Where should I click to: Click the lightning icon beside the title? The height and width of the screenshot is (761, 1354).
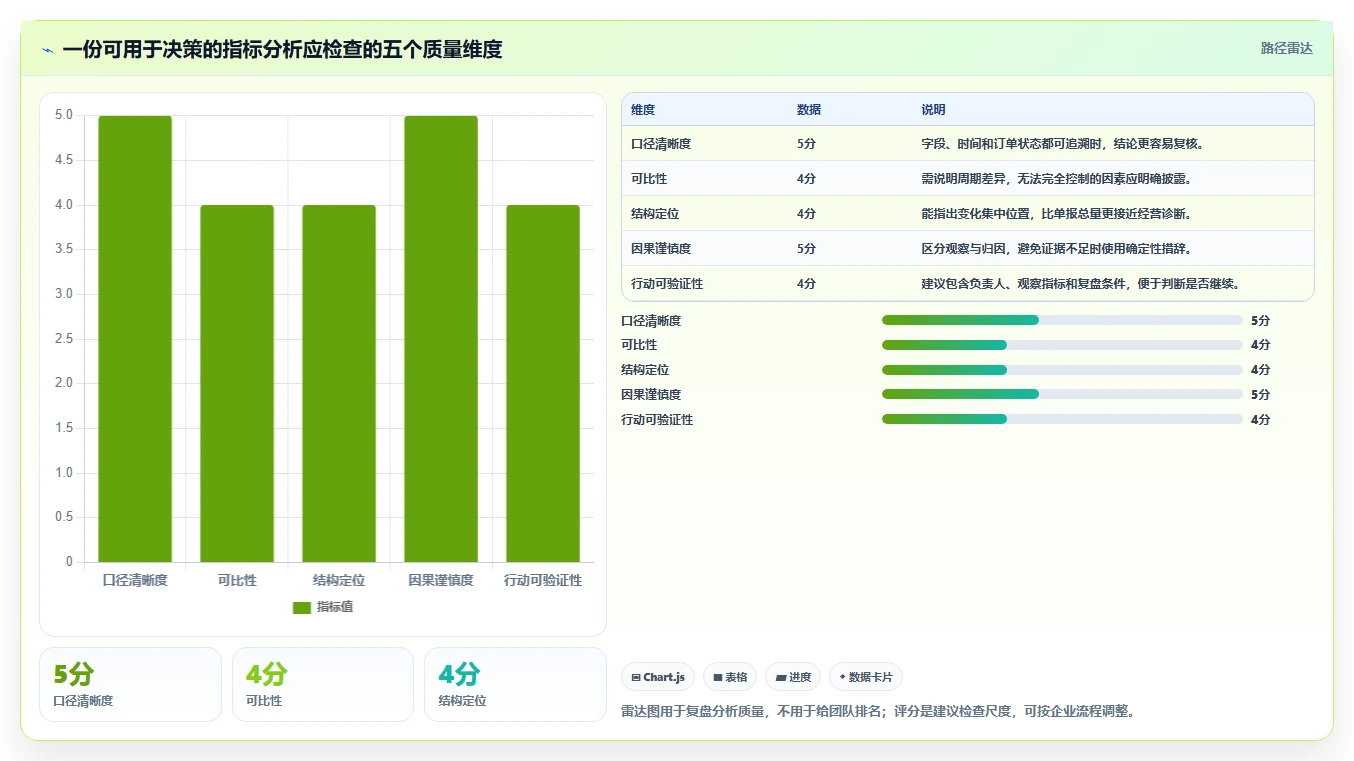click(x=48, y=50)
